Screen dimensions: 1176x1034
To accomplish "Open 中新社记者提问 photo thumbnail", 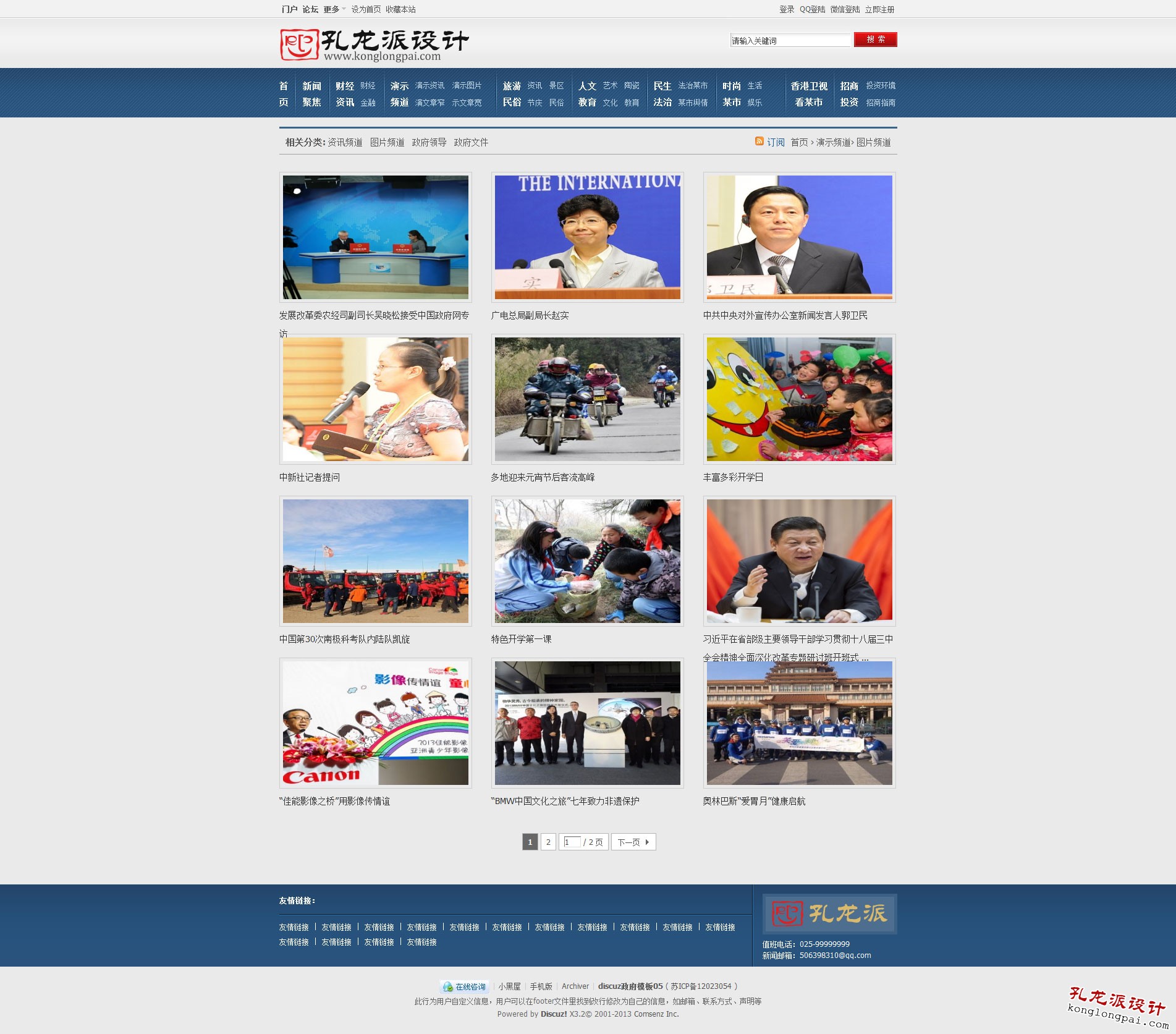I will coord(376,399).
